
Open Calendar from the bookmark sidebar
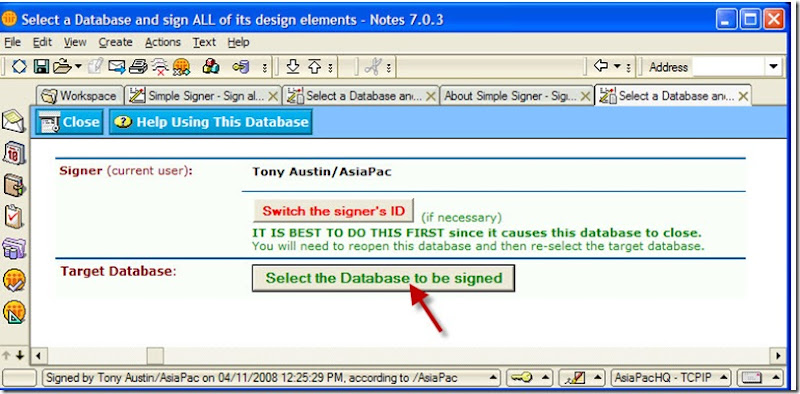click(x=14, y=153)
